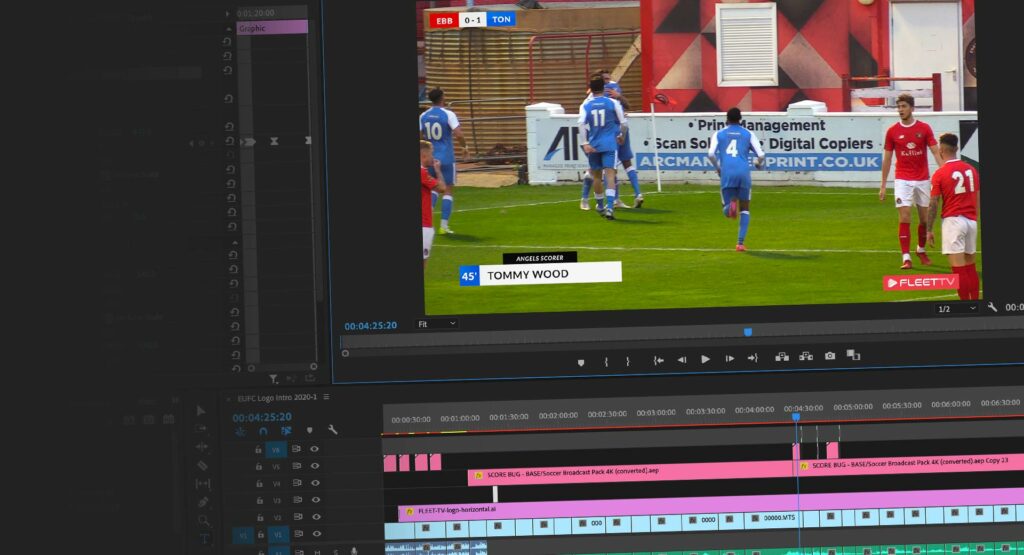Toggle the lock on track V5
This screenshot has height=555, width=1024.
259,467
